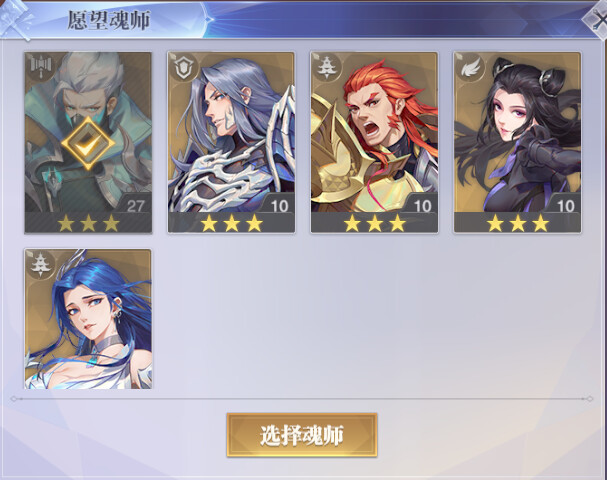Click the tower class icon on red-haired card
The image size is (607, 480).
pos(327,69)
